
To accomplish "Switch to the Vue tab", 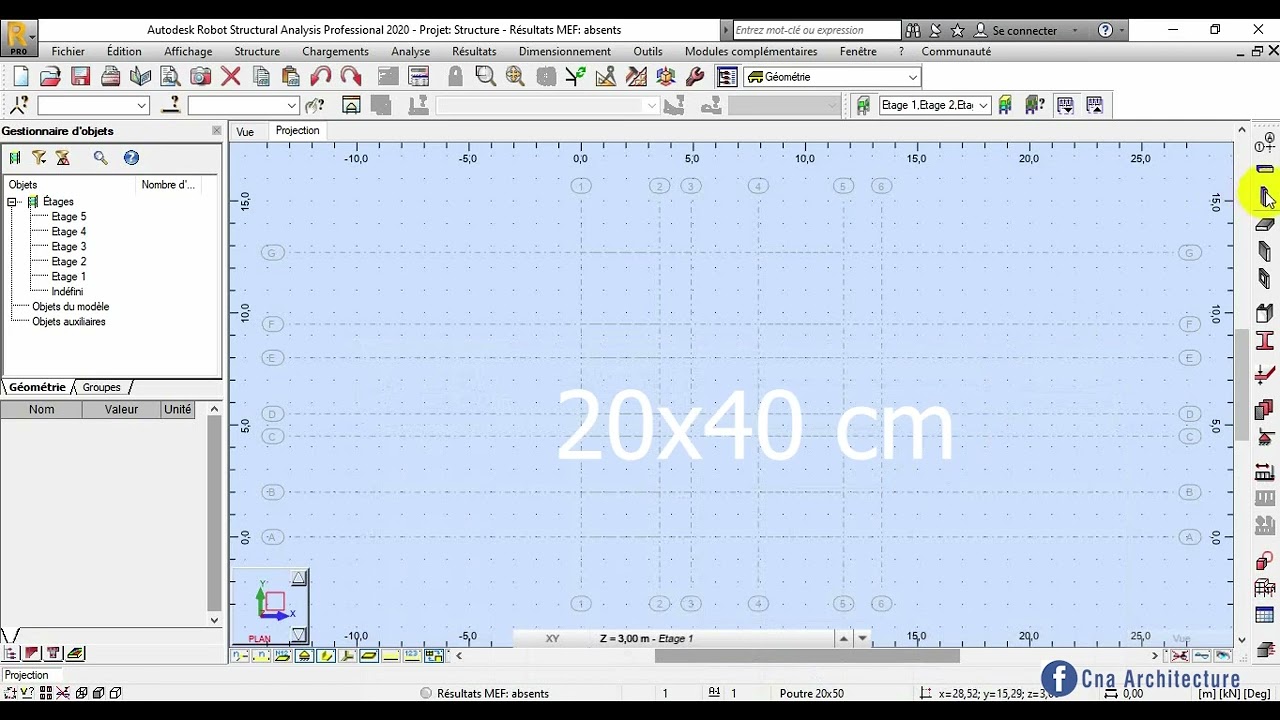I will (x=245, y=132).
